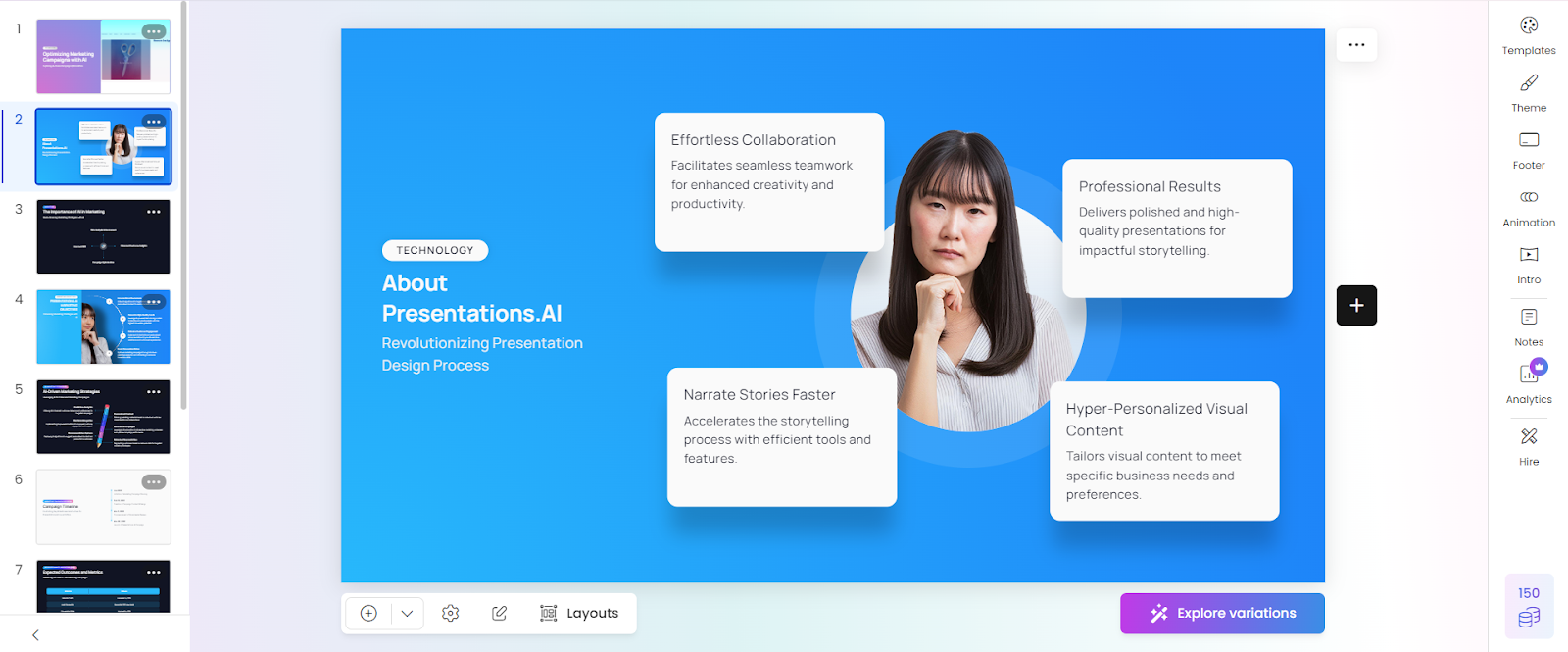Click the Explore variations button
This screenshot has width=1568, height=652.
click(x=1222, y=613)
